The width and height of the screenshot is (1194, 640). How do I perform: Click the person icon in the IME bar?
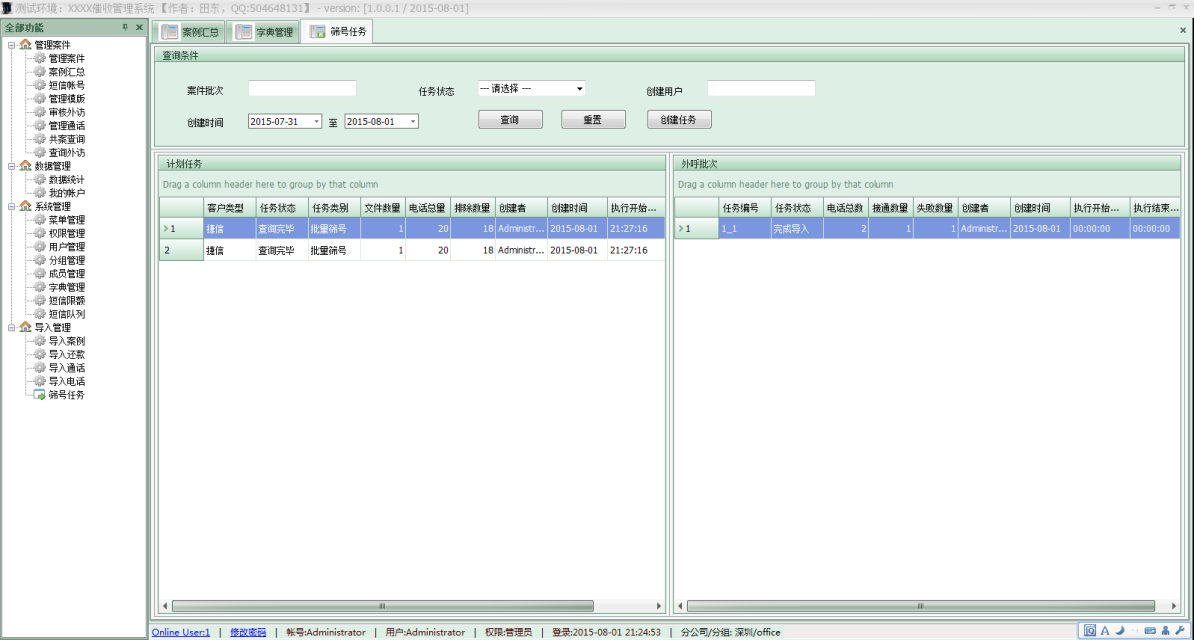pyautogui.click(x=1166, y=631)
